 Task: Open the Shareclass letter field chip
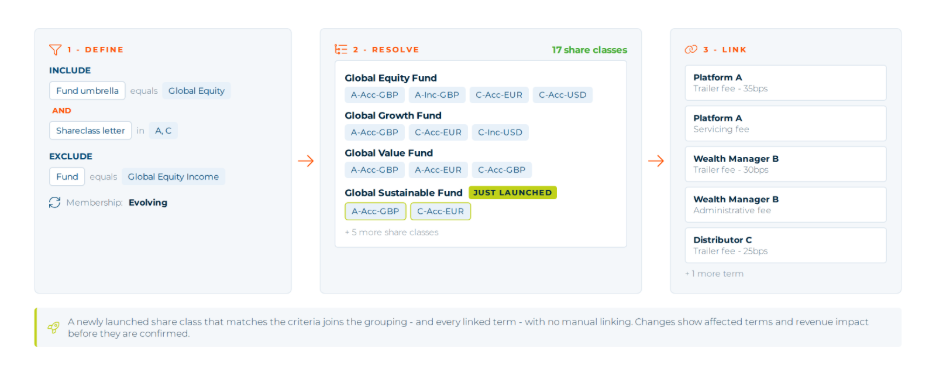pyautogui.click(x=90, y=131)
